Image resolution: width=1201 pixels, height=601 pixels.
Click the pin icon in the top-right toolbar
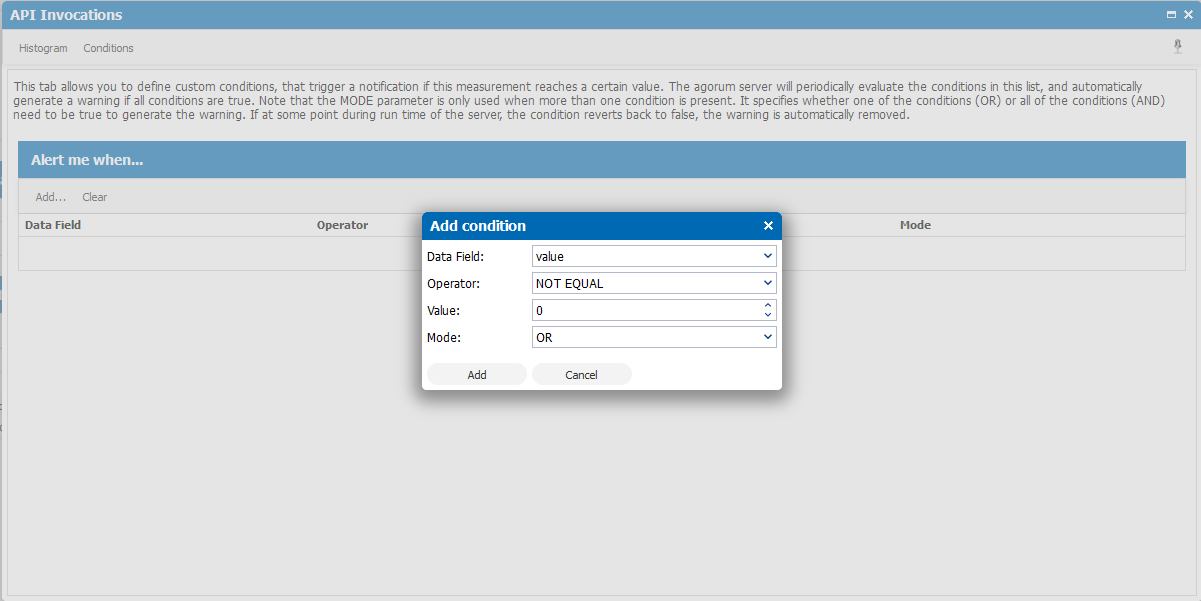pos(1177,47)
